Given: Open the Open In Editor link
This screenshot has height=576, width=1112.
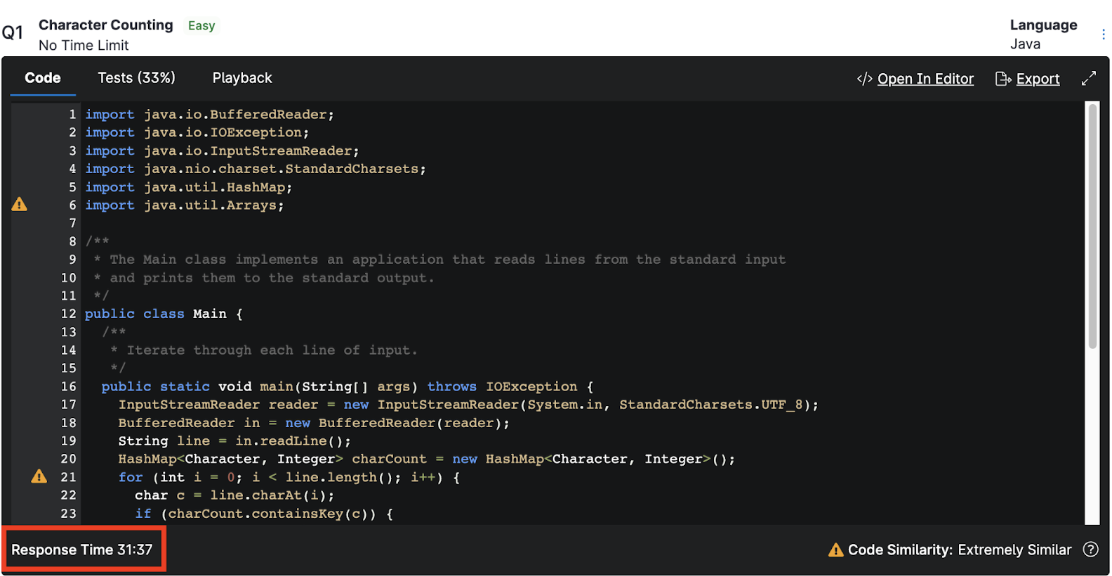Looking at the screenshot, I should [925, 79].
